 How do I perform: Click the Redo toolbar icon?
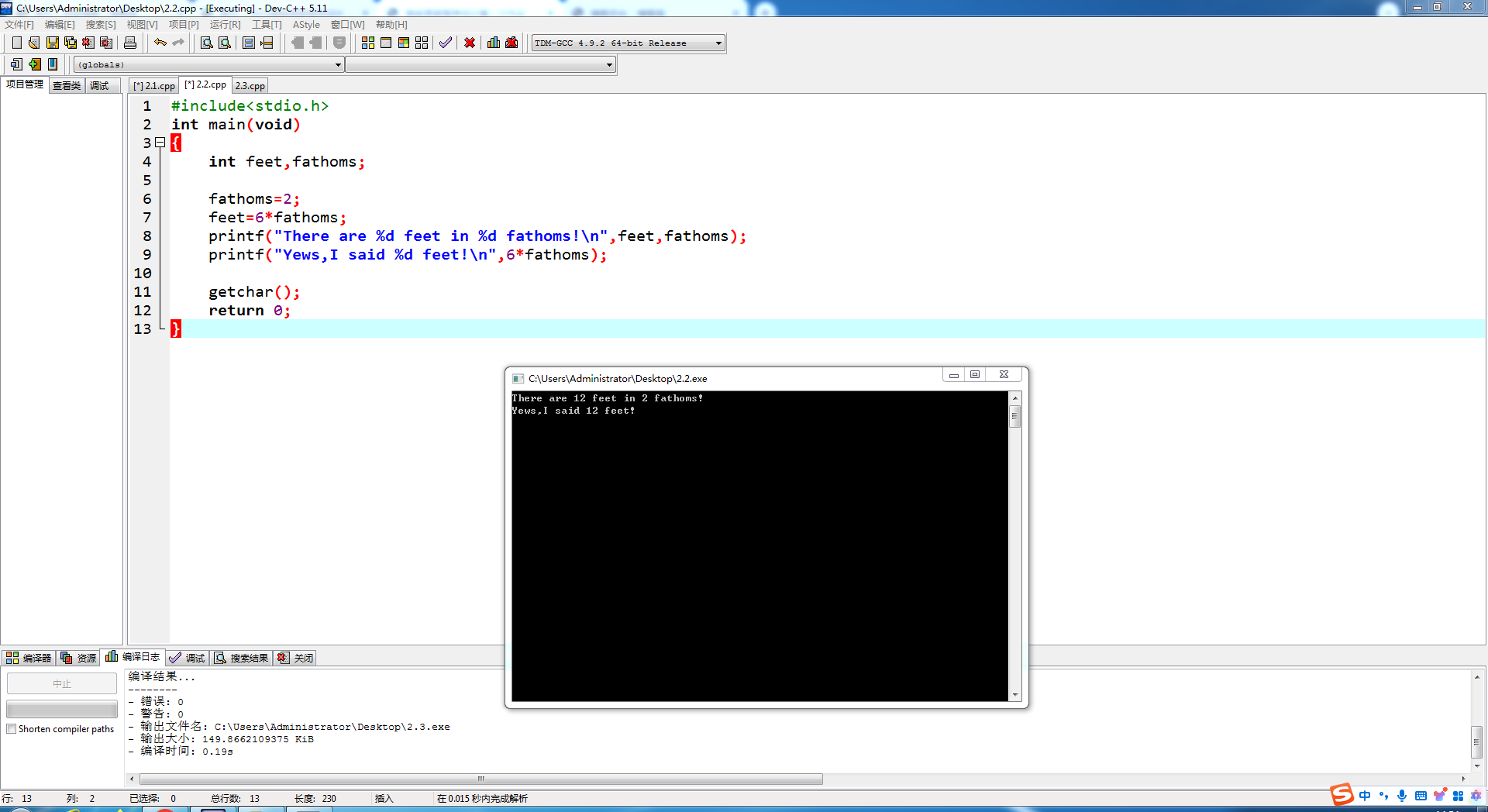coord(178,43)
